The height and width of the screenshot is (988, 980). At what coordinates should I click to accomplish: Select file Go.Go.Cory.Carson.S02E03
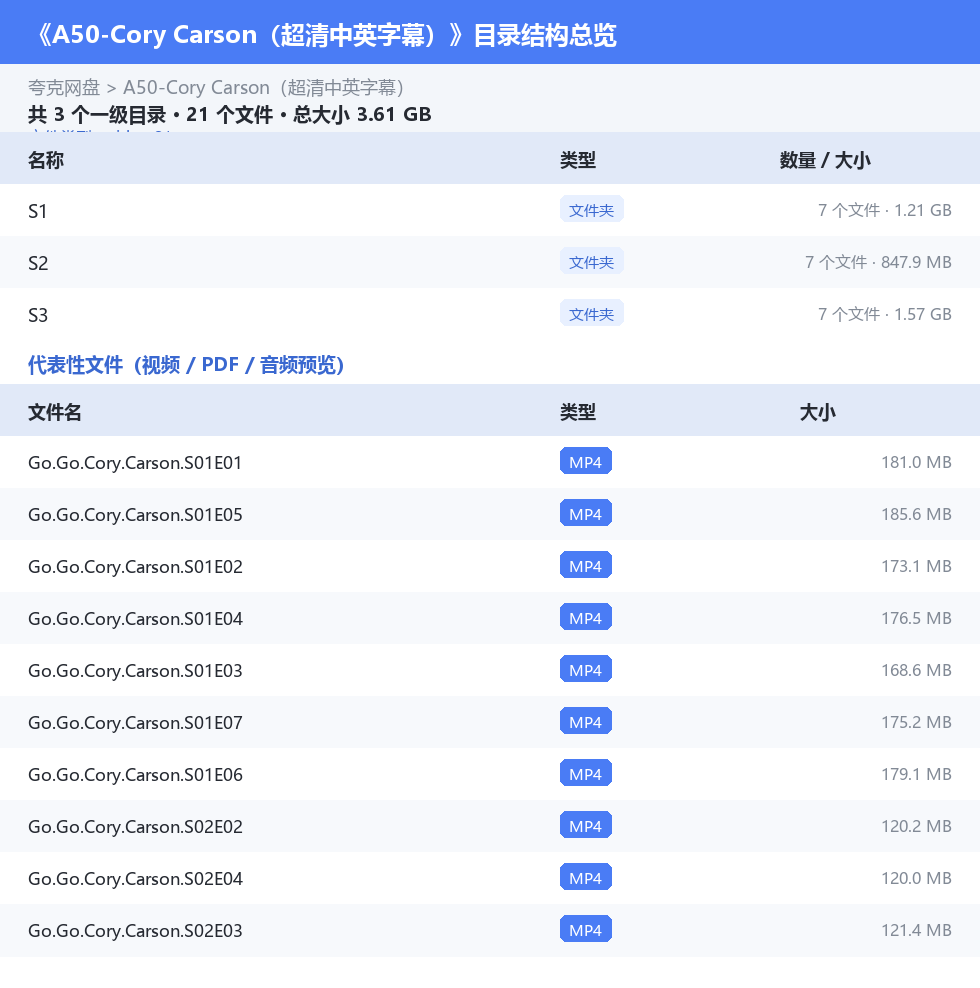coord(135,931)
